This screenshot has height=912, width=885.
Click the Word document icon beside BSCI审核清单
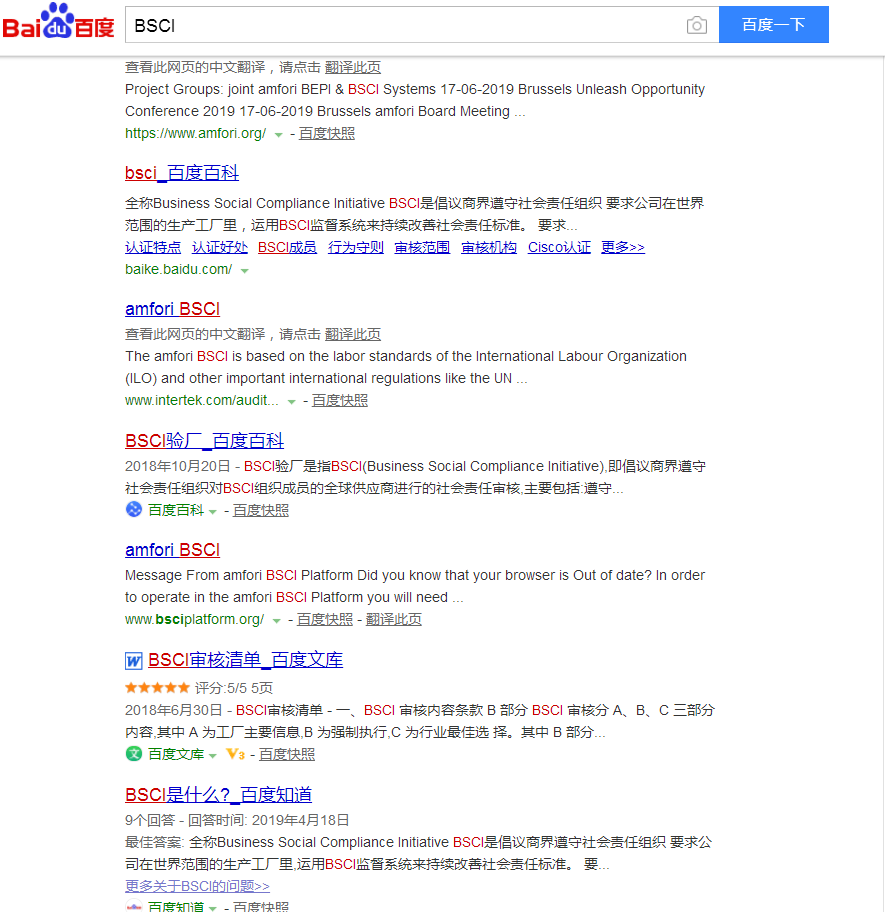click(134, 661)
